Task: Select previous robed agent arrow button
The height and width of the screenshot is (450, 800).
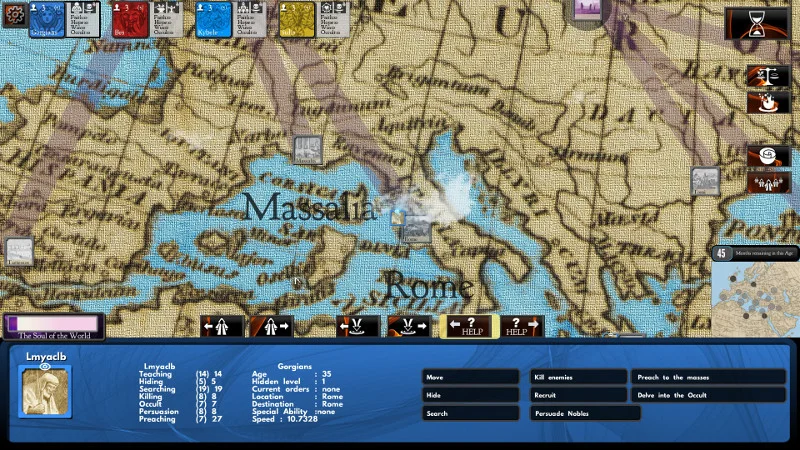Action: click(x=221, y=326)
